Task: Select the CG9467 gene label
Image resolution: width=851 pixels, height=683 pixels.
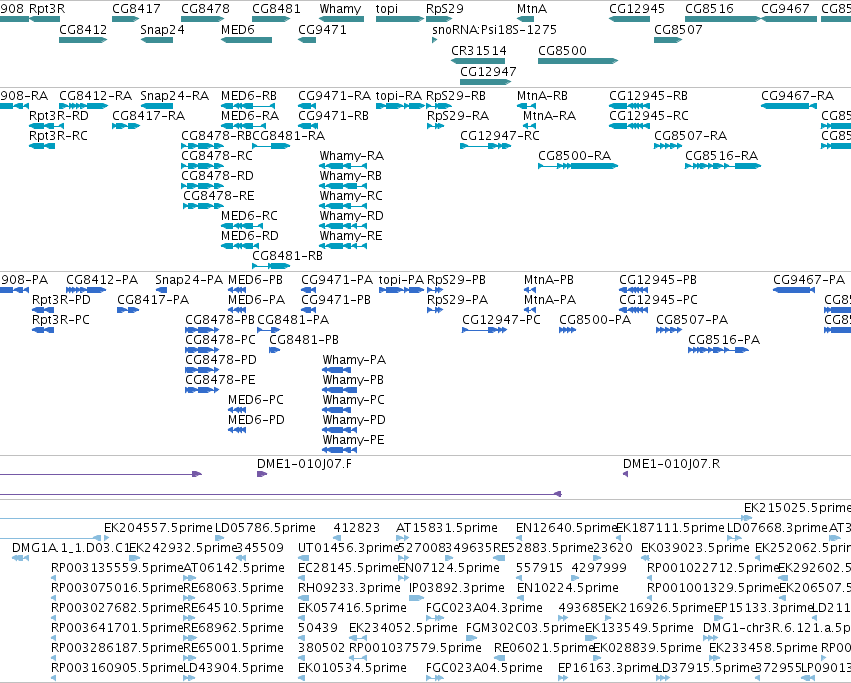Action: pos(785,9)
